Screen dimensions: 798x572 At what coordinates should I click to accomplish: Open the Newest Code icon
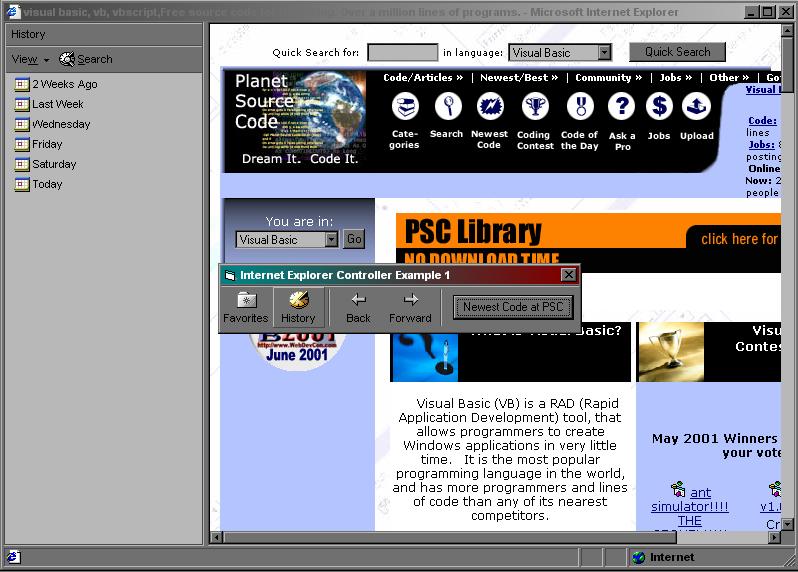(x=489, y=107)
